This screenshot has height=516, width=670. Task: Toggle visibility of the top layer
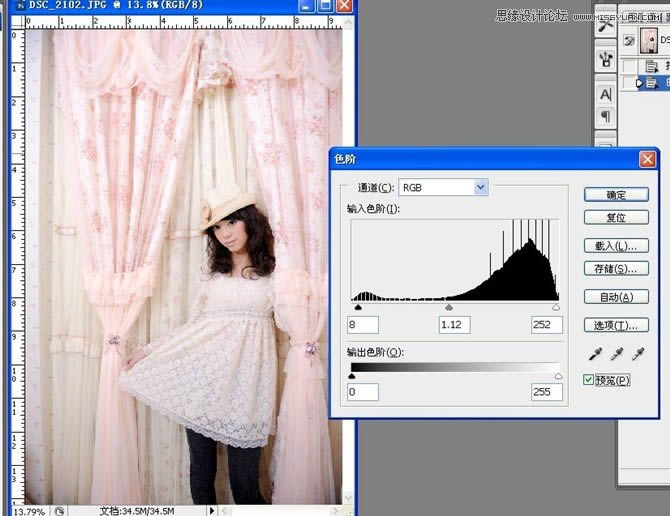(628, 40)
